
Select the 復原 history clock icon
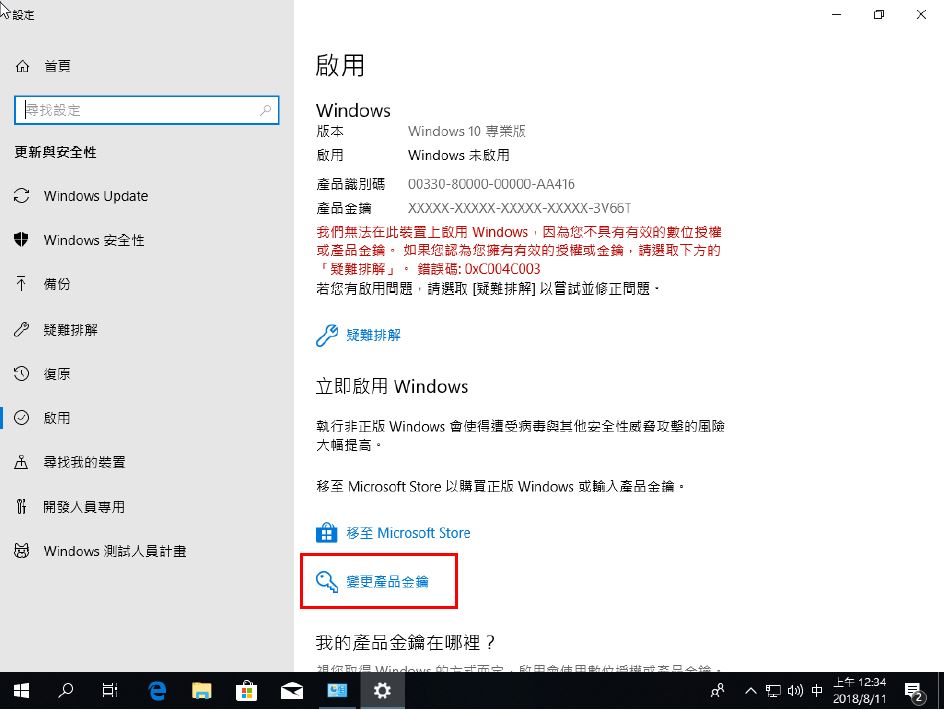point(22,374)
